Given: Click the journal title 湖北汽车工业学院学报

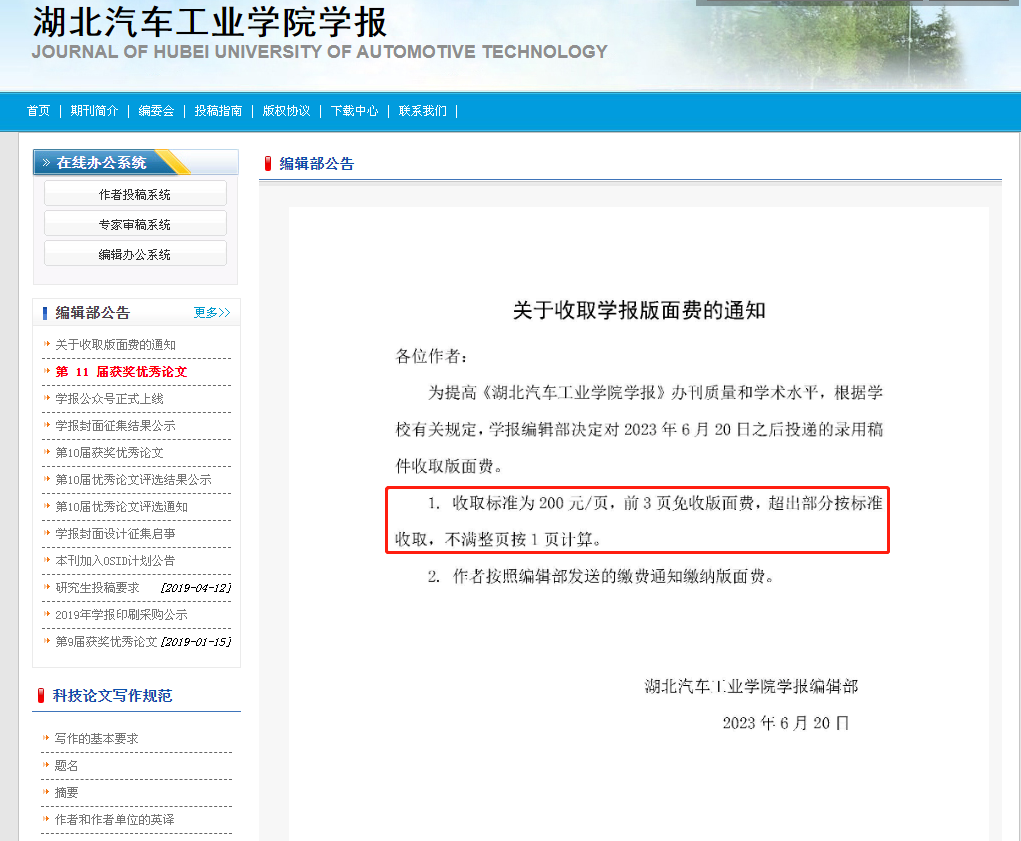Looking at the screenshot, I should 210,22.
